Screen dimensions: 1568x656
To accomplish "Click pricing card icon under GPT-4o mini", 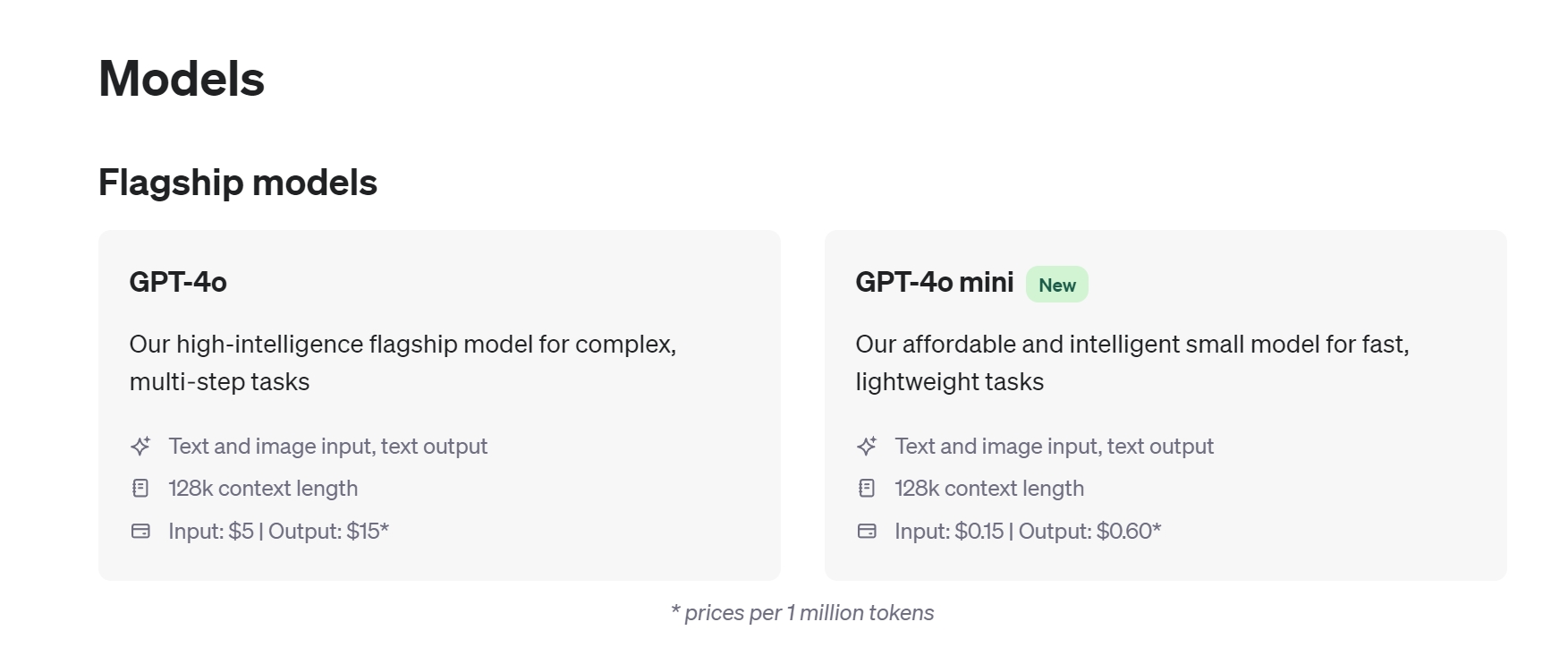I will 867,531.
